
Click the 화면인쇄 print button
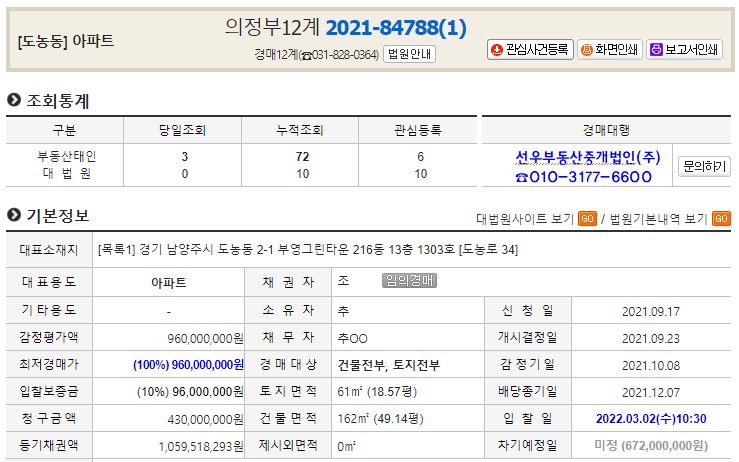(x=610, y=50)
